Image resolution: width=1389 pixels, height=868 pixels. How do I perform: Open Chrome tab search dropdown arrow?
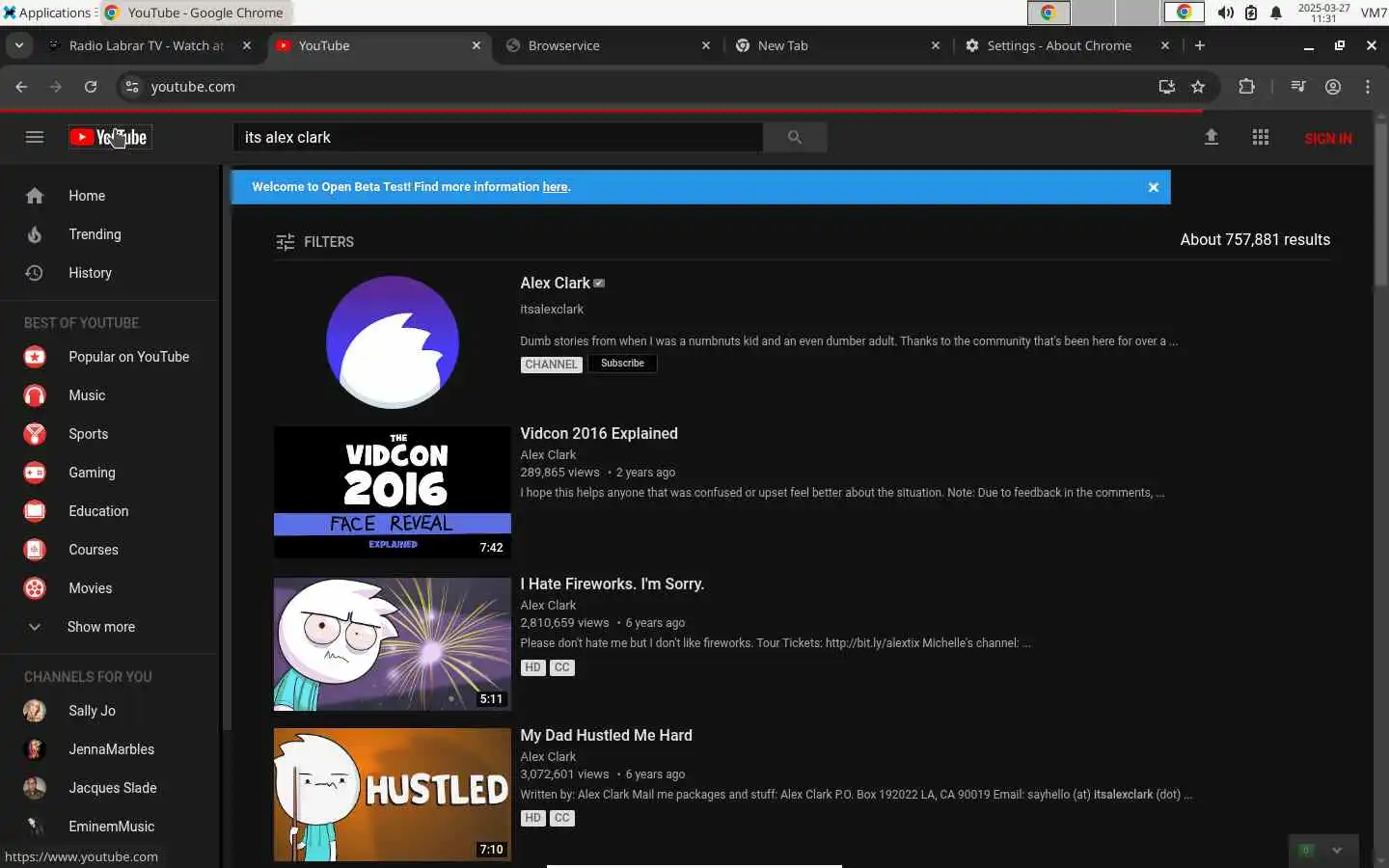tap(19, 45)
